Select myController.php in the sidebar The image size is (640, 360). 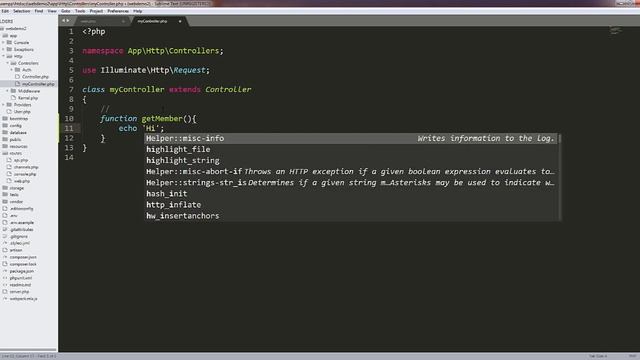point(38,84)
